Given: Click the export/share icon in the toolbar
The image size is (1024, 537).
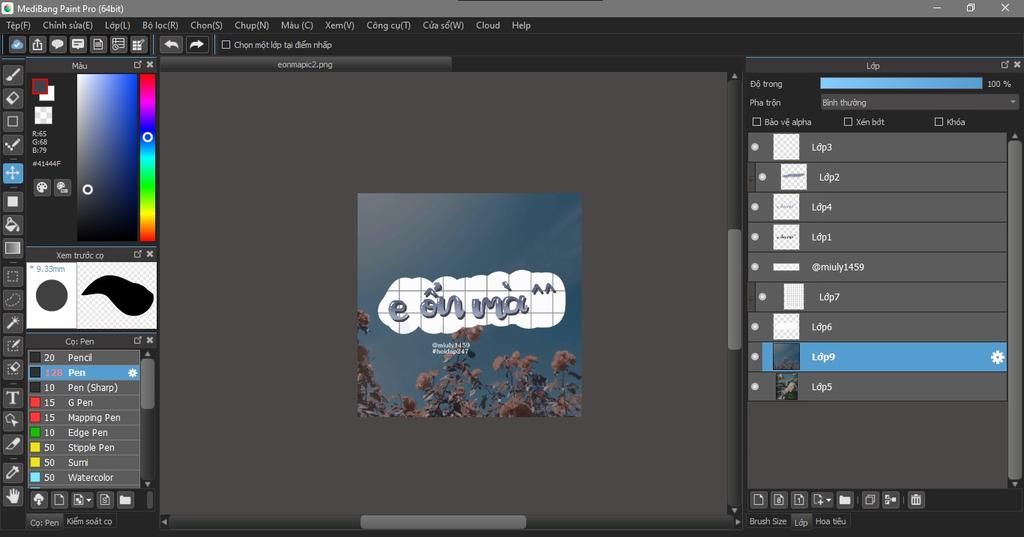Looking at the screenshot, I should click(37, 44).
